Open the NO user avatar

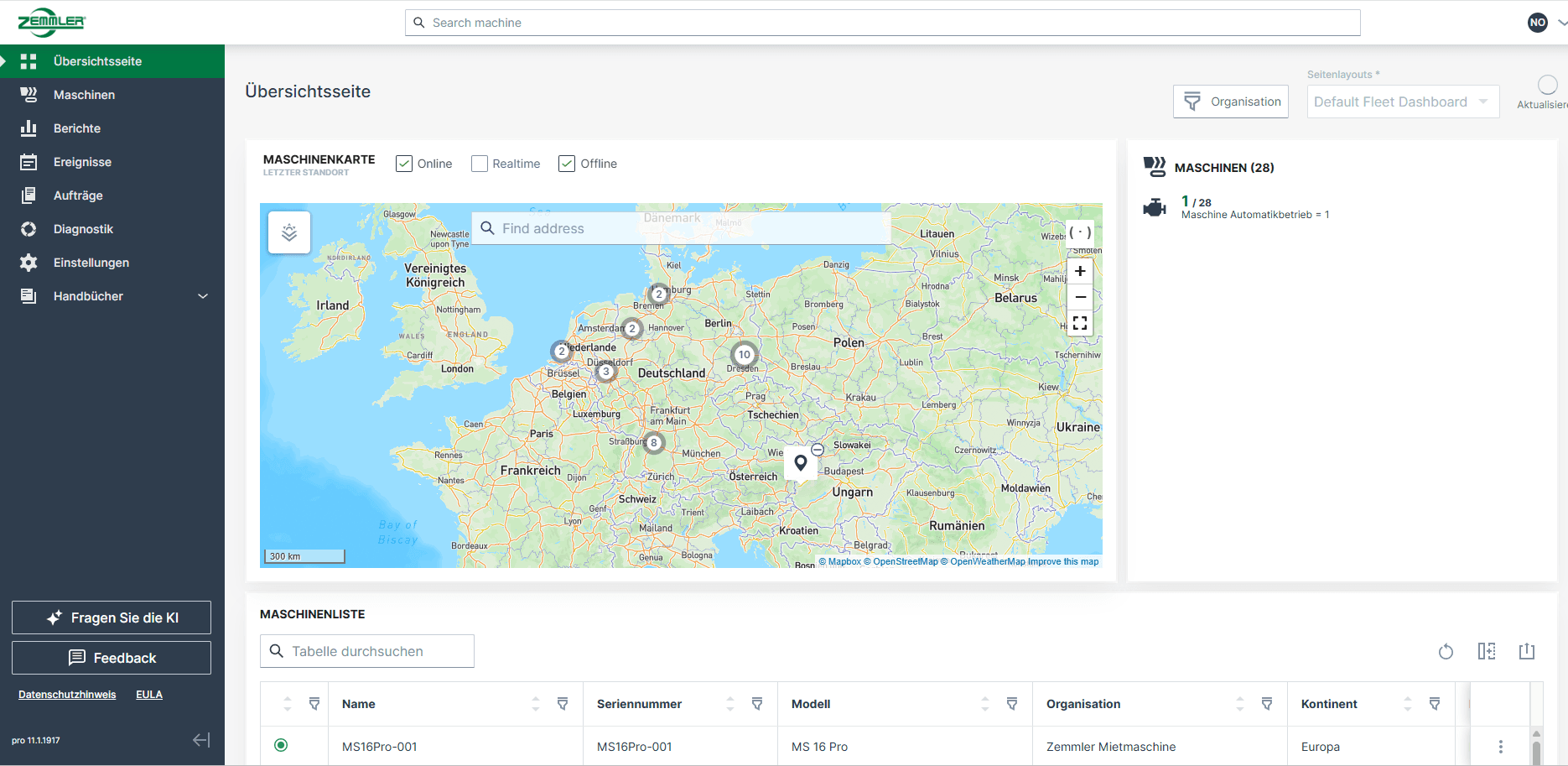point(1537,23)
